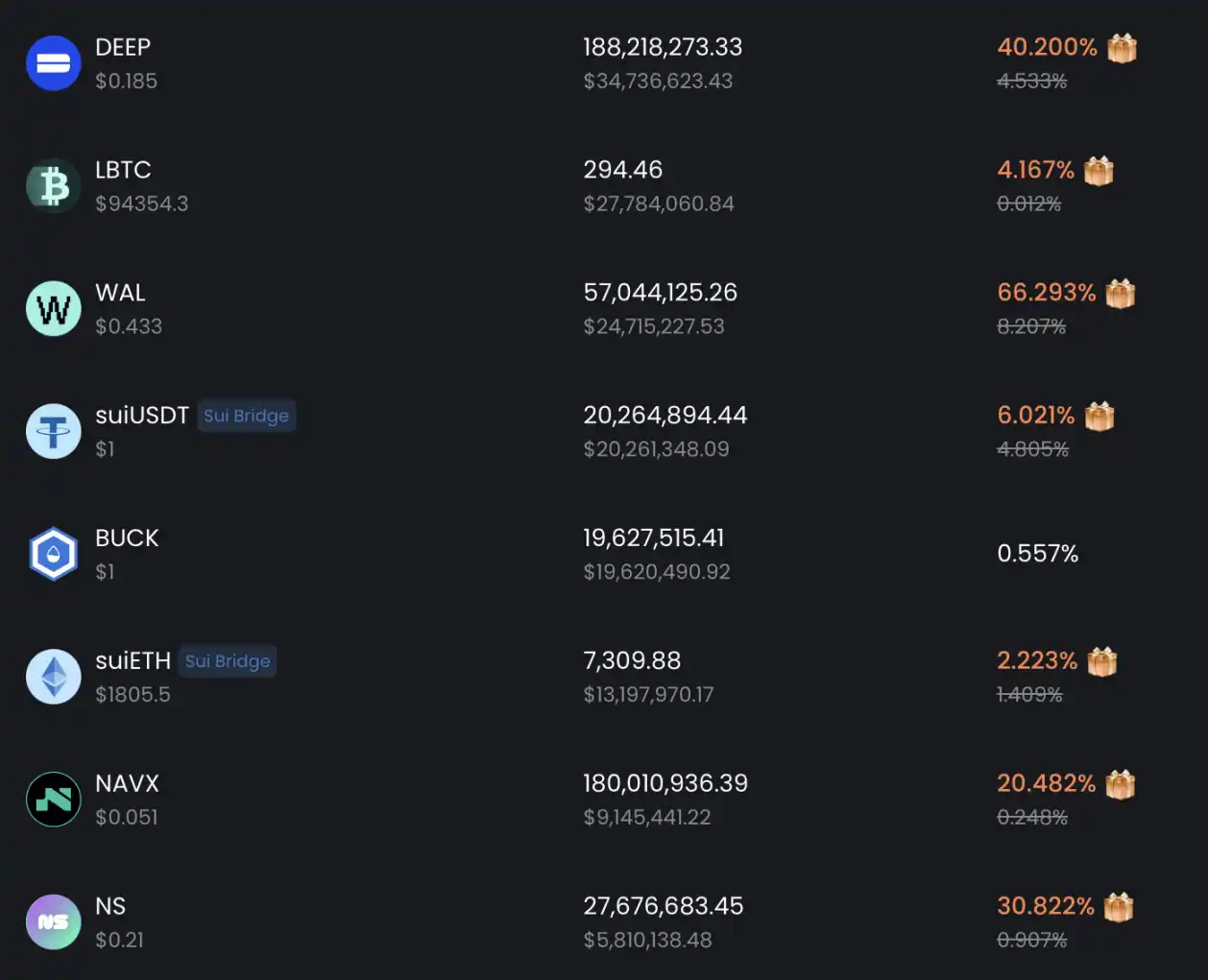Image resolution: width=1208 pixels, height=980 pixels.
Task: Click the Sui Bridge badge next to suiUSDT
Action: point(246,416)
